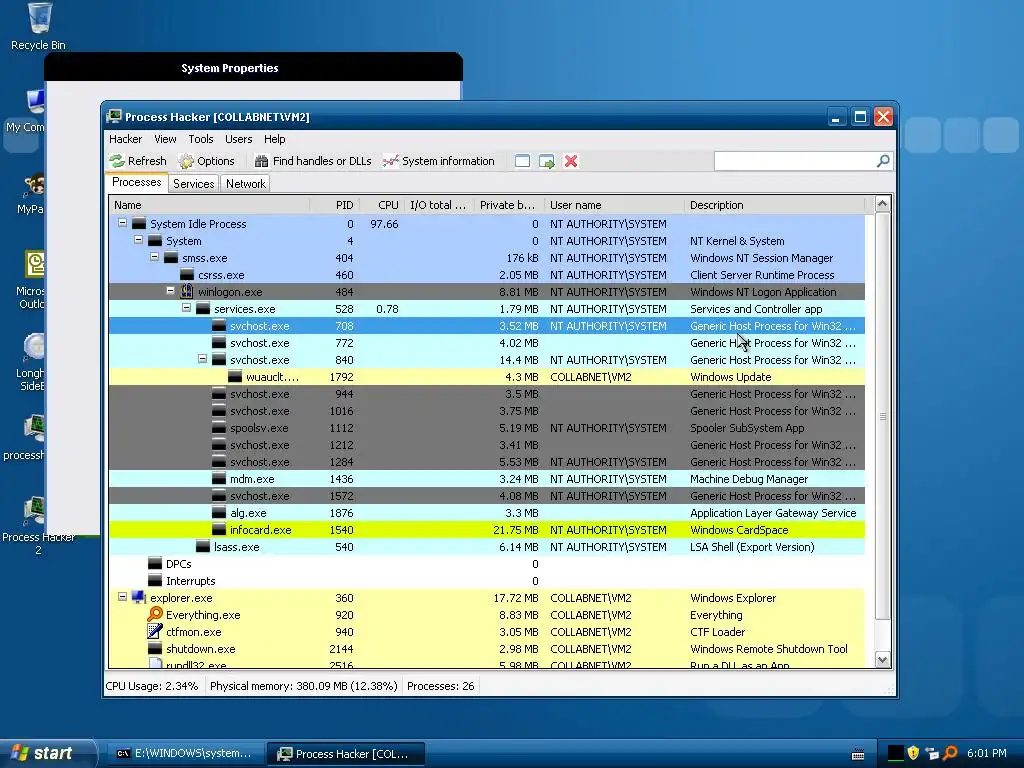Collapse the services.exe tree node
This screenshot has width=1024, height=768.
click(x=186, y=308)
